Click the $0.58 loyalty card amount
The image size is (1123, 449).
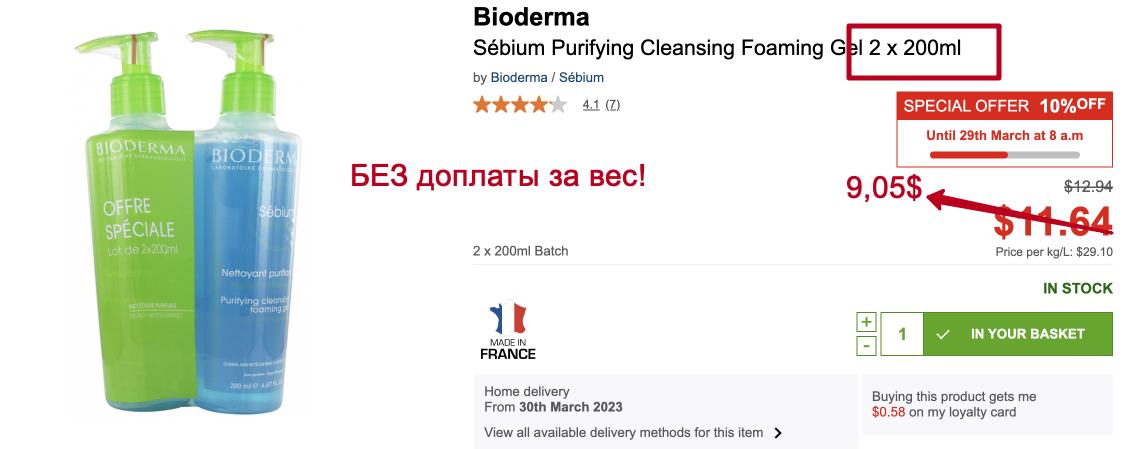point(888,412)
